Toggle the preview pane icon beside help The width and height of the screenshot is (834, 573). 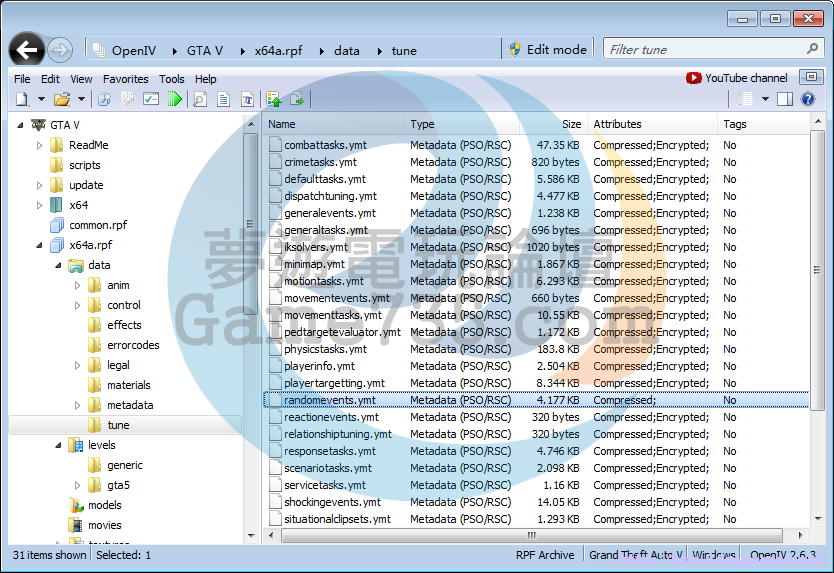click(785, 99)
